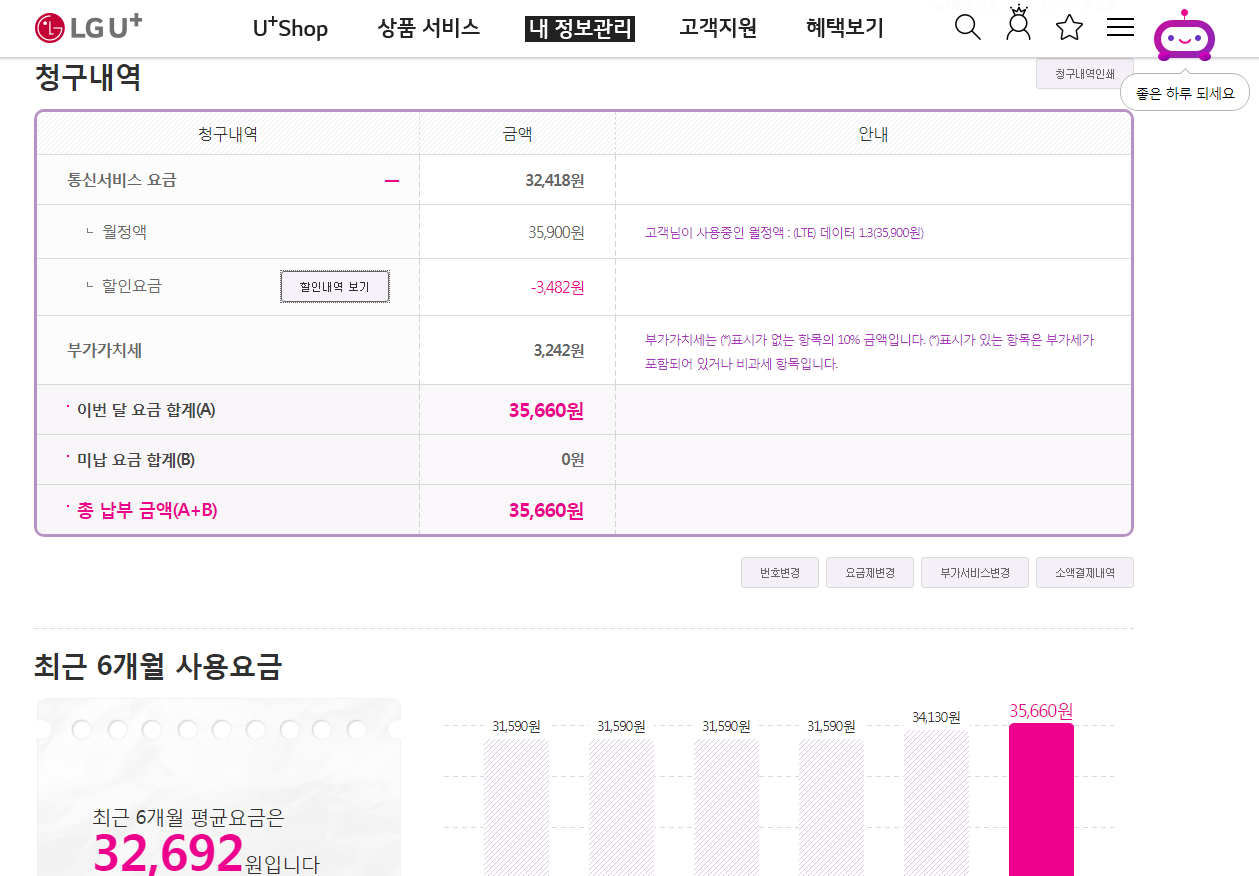Select the pink 35,660원 bar in chart
1259x876 pixels.
tap(1041, 800)
